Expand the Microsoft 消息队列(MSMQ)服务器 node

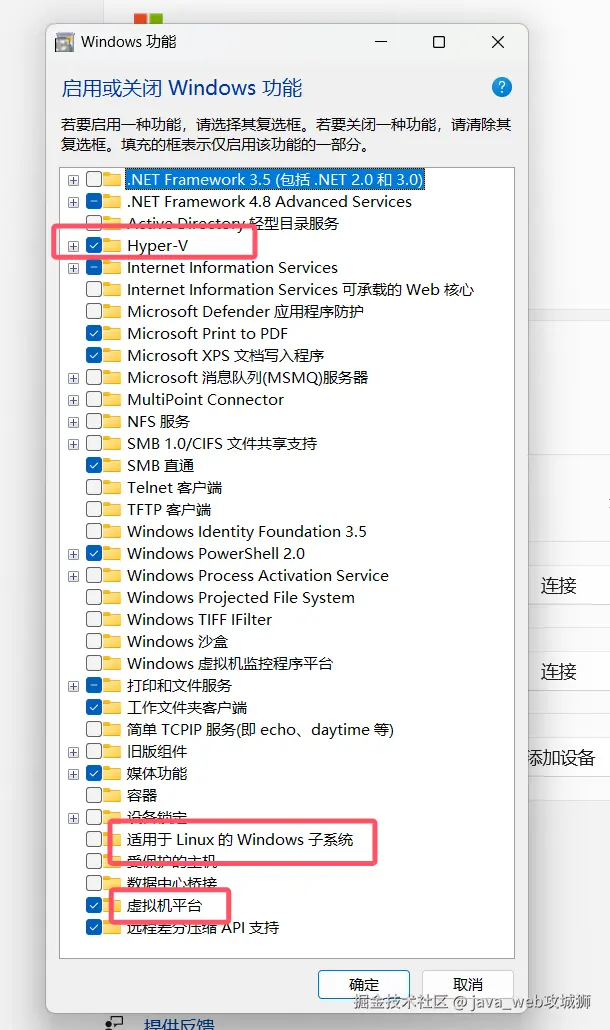click(74, 378)
